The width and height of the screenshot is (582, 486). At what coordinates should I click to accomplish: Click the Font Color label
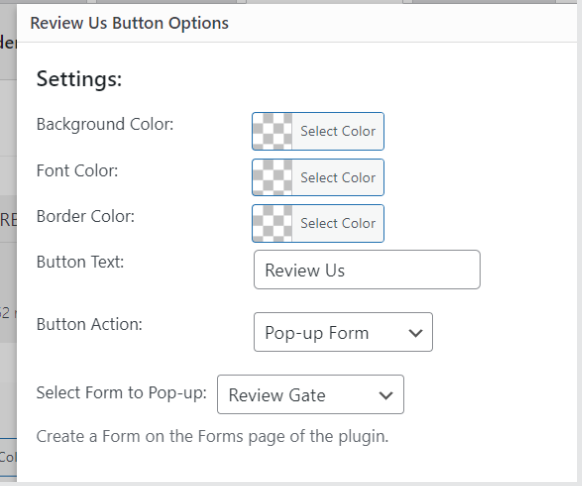(x=77, y=171)
